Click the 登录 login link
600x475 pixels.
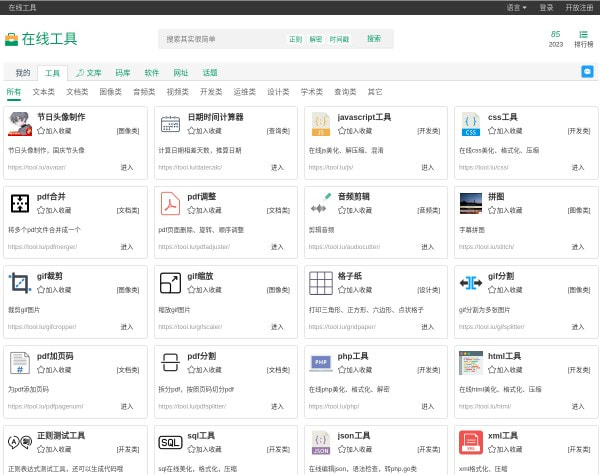tap(546, 7)
